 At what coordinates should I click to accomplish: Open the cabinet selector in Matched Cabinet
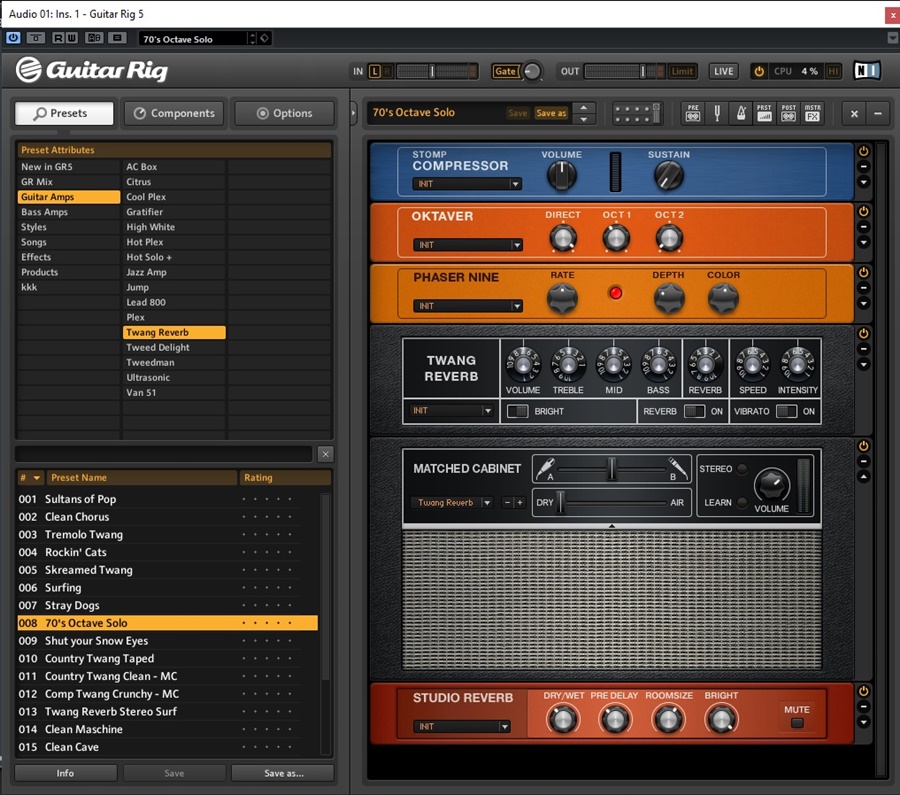(451, 503)
